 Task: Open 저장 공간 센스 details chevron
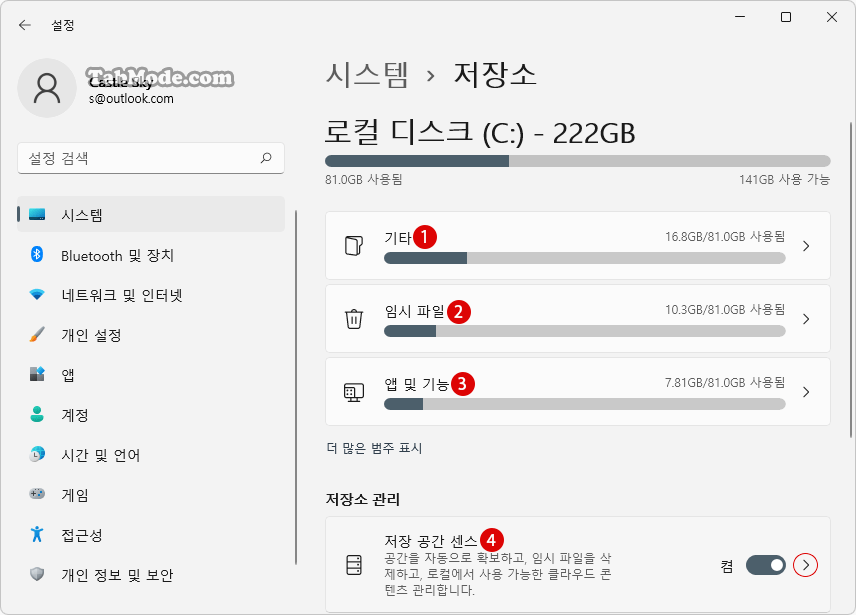coord(806,565)
